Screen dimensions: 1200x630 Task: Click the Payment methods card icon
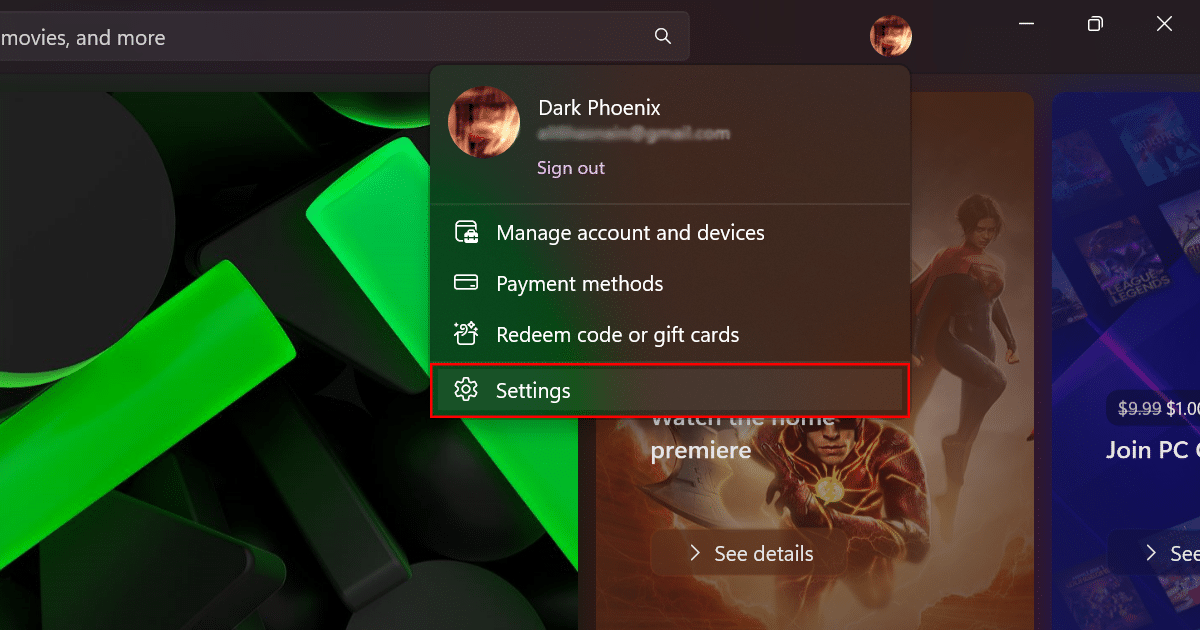[466, 283]
